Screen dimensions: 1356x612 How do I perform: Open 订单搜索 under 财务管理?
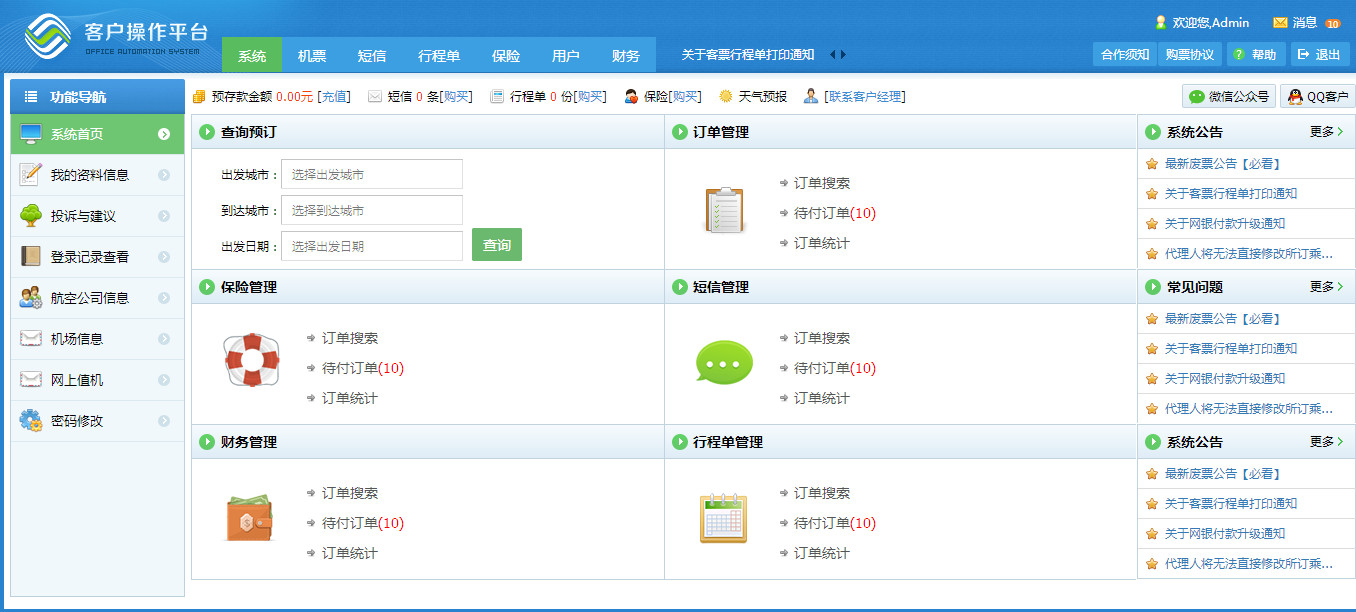coord(350,493)
